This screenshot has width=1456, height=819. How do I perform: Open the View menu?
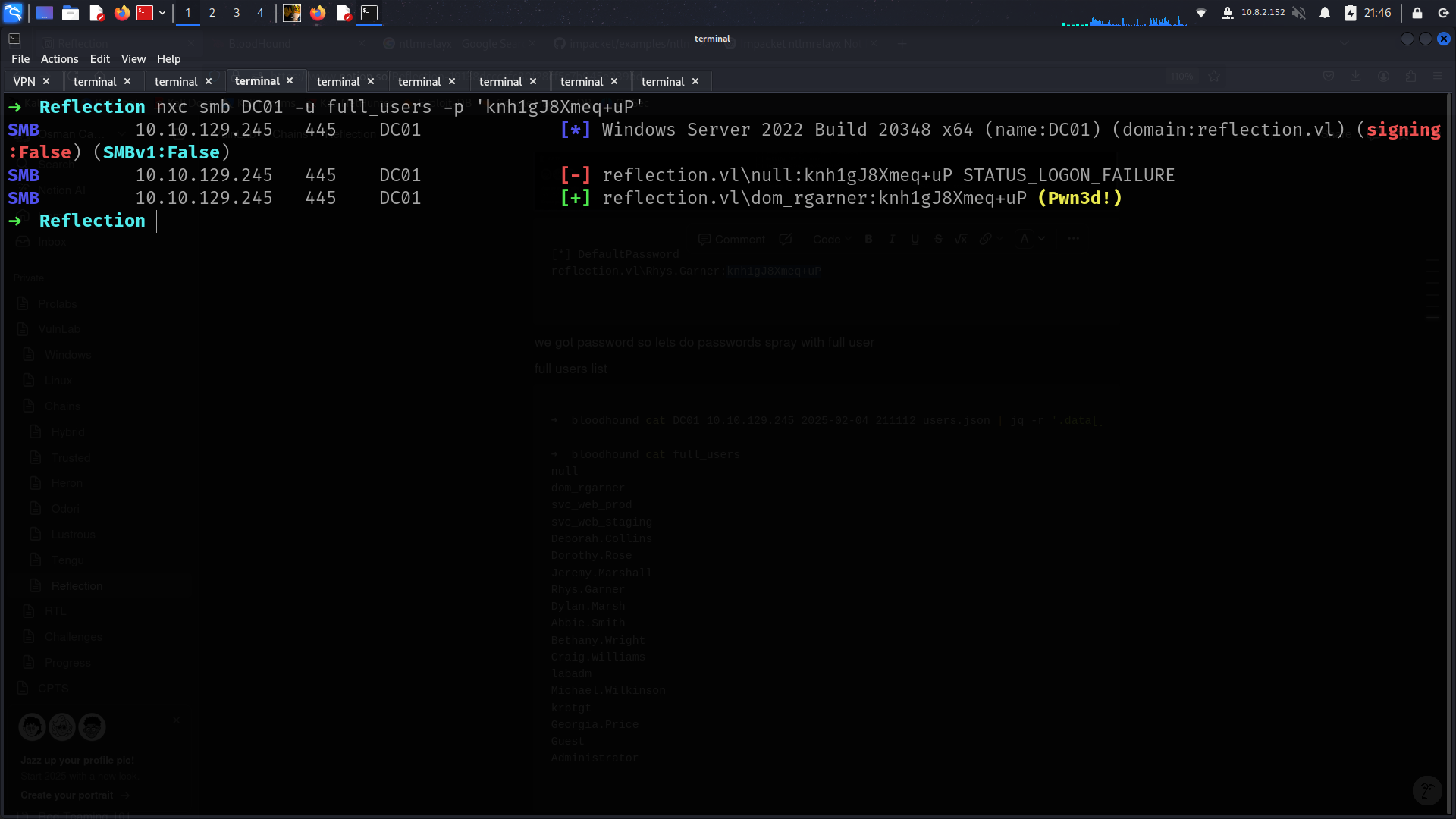133,59
